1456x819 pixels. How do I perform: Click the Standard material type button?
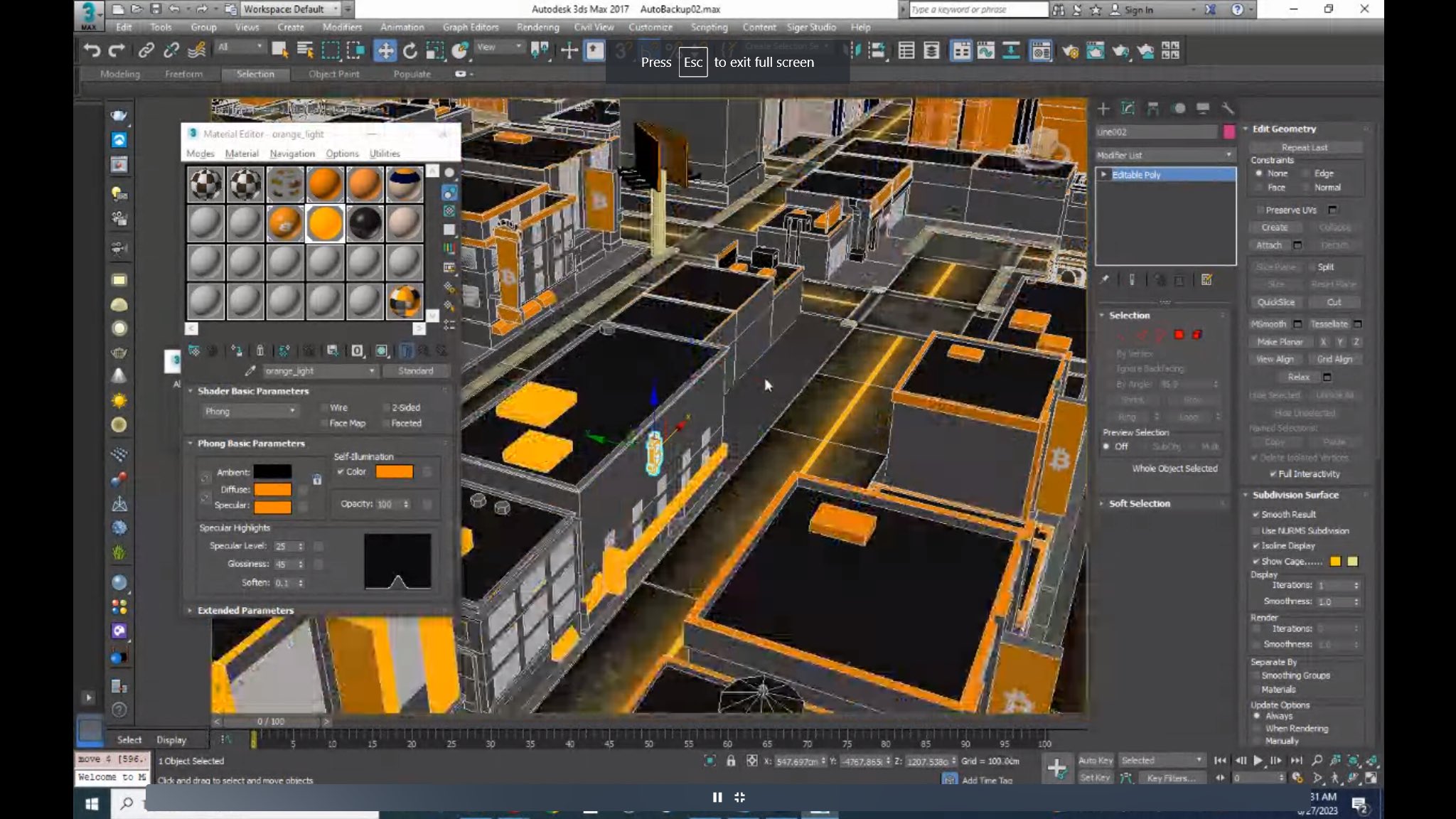pos(416,370)
